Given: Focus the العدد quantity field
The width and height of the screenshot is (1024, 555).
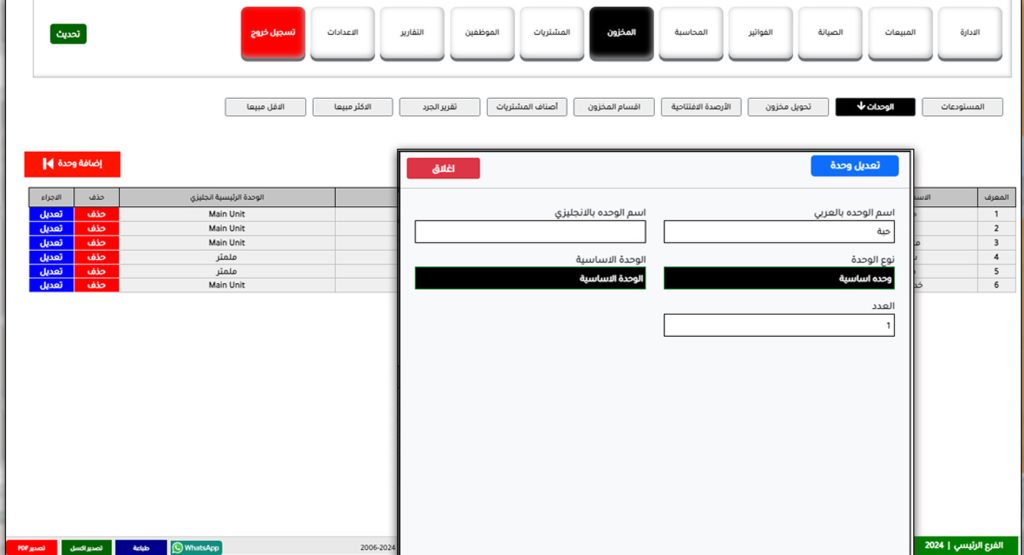Looking at the screenshot, I should [779, 326].
